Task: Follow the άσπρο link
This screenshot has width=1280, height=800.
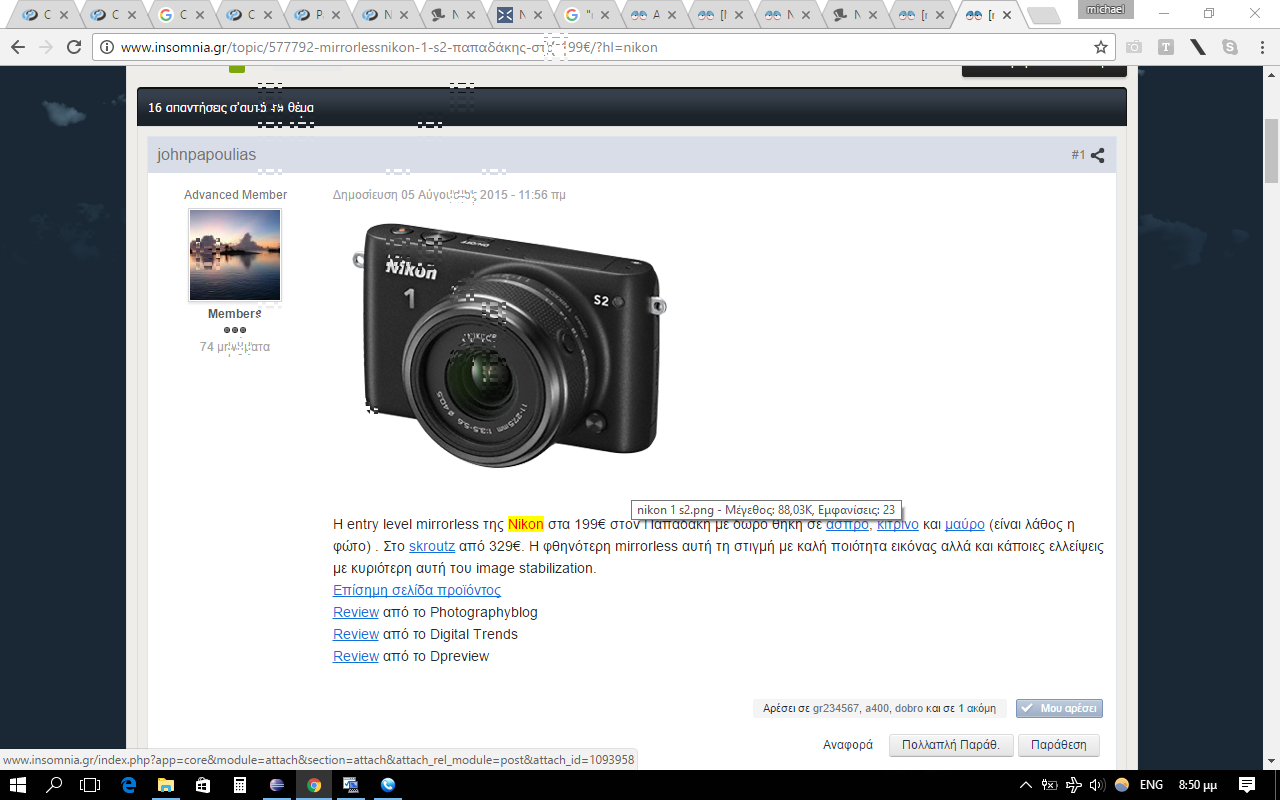Action: [847, 524]
